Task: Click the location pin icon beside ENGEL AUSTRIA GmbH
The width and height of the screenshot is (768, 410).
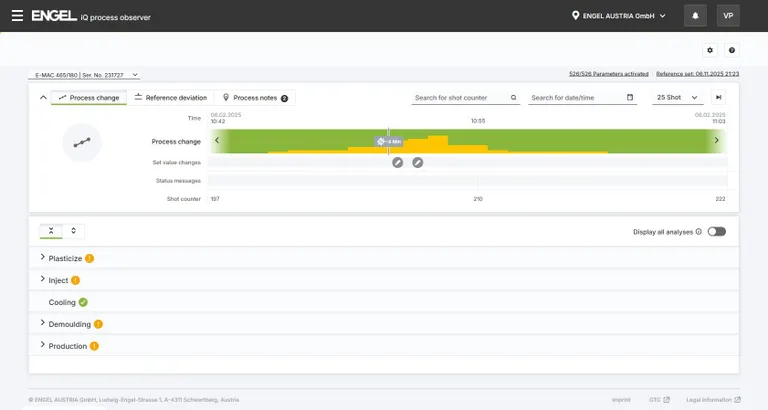Action: 576,16
